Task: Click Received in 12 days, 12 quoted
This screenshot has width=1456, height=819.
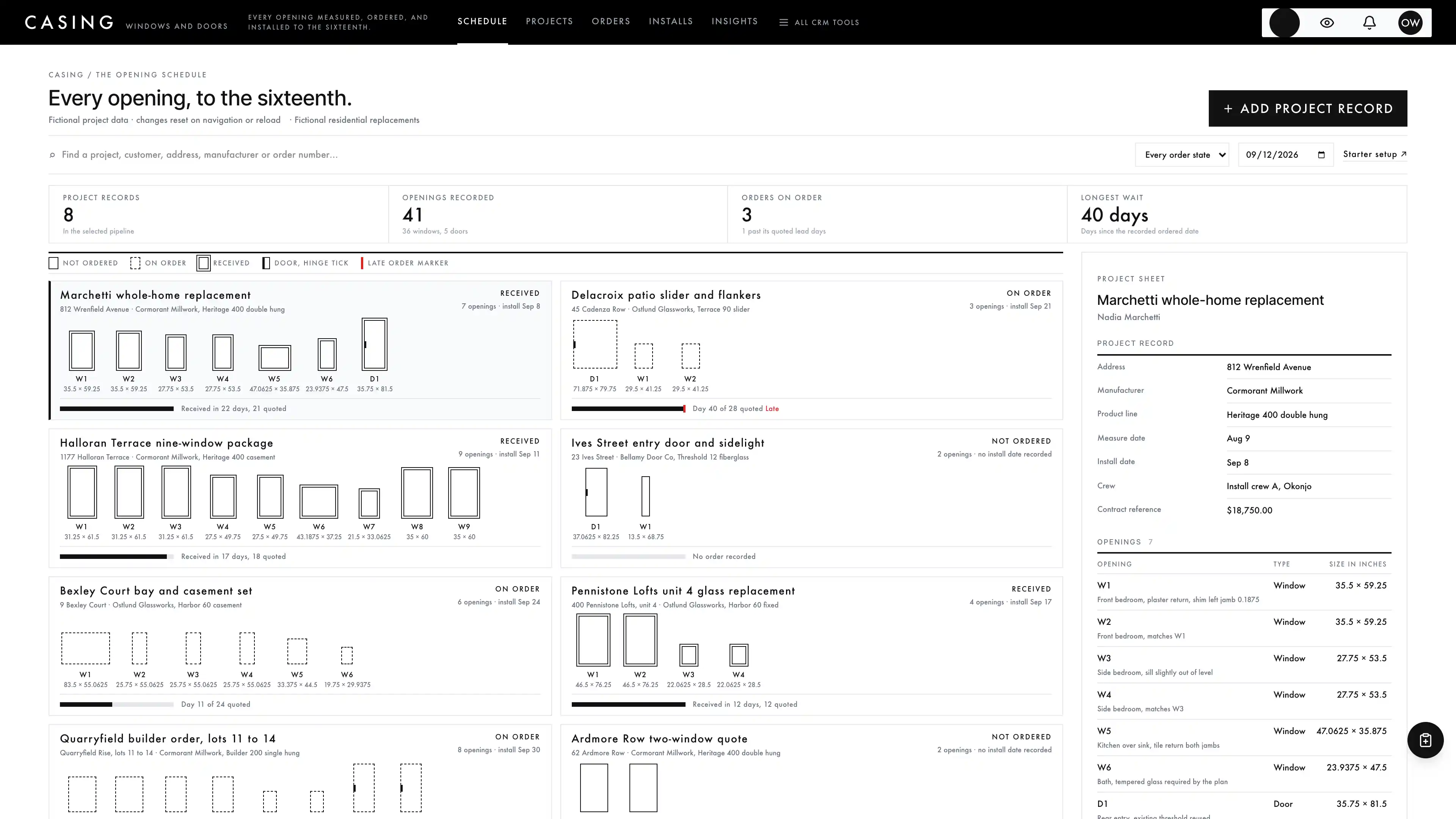Action: (x=744, y=704)
